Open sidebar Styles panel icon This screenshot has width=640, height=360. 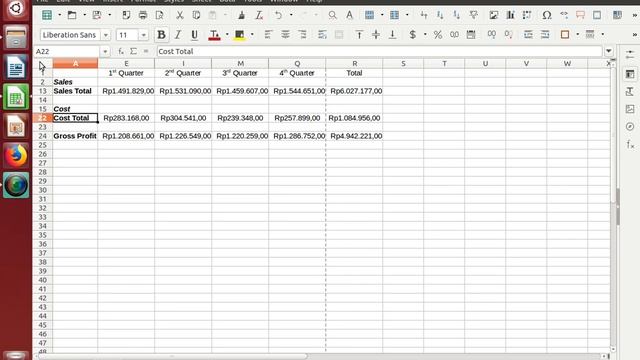[630, 91]
